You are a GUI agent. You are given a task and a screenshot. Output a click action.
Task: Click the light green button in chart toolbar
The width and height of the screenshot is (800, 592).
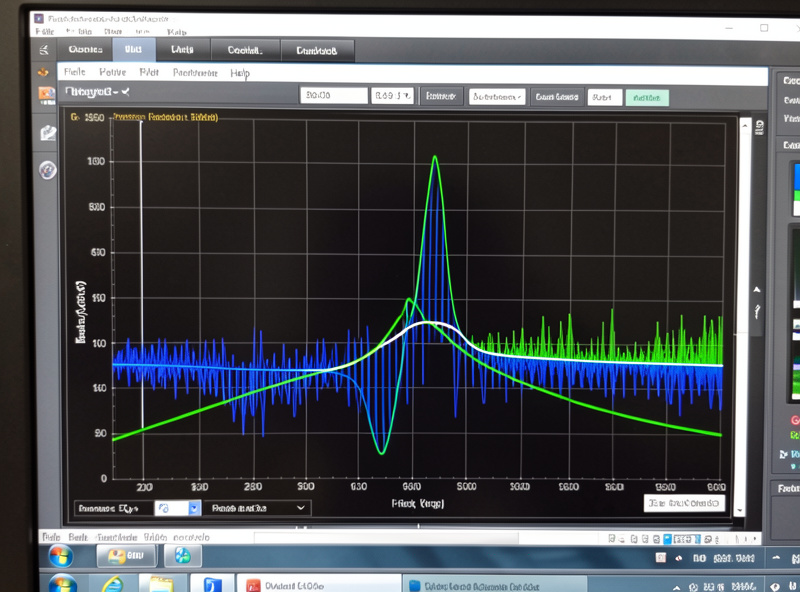click(x=647, y=98)
